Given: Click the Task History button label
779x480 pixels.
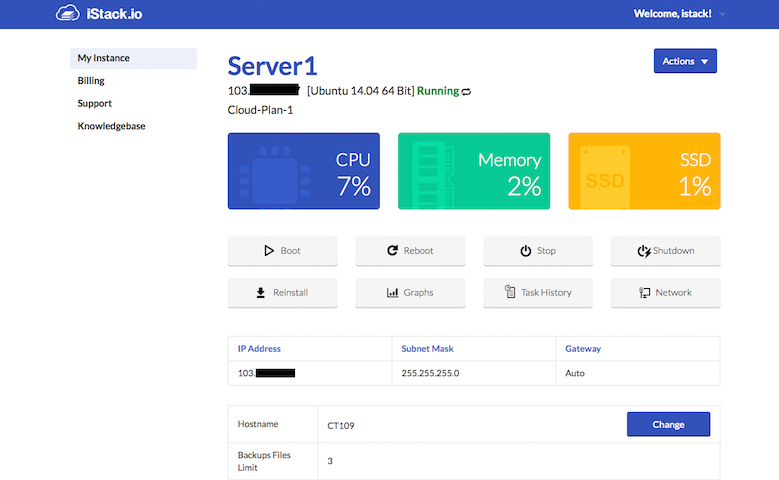Looking at the screenshot, I should (x=546, y=293).
